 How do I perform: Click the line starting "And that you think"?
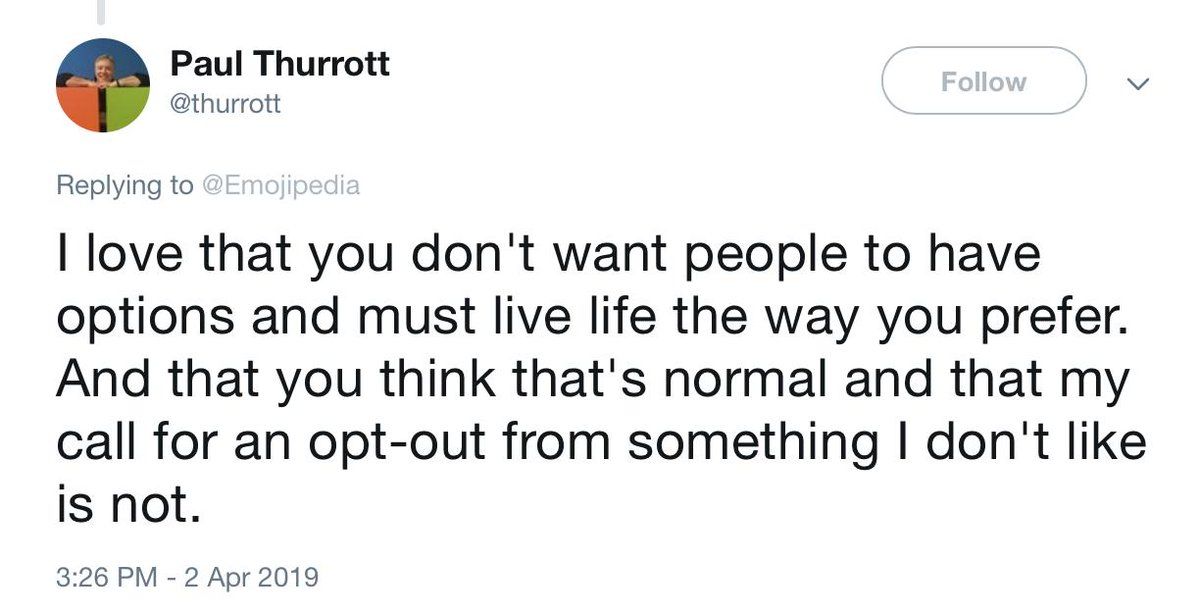pyautogui.click(x=592, y=381)
